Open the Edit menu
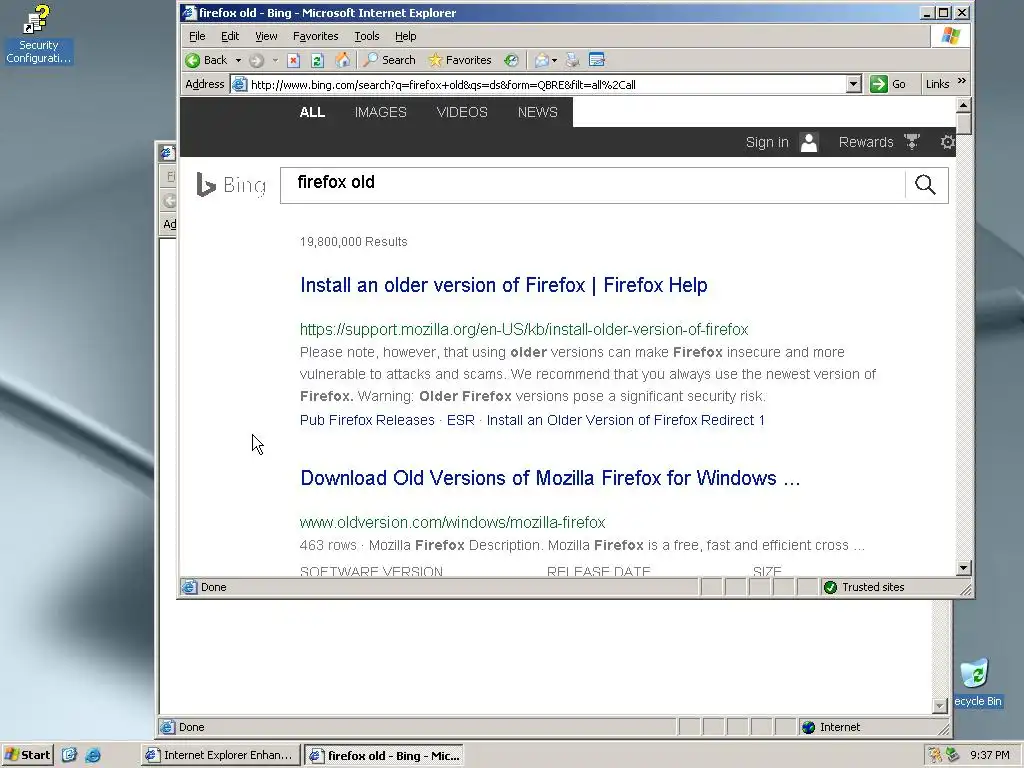This screenshot has height=768, width=1024. coord(230,37)
